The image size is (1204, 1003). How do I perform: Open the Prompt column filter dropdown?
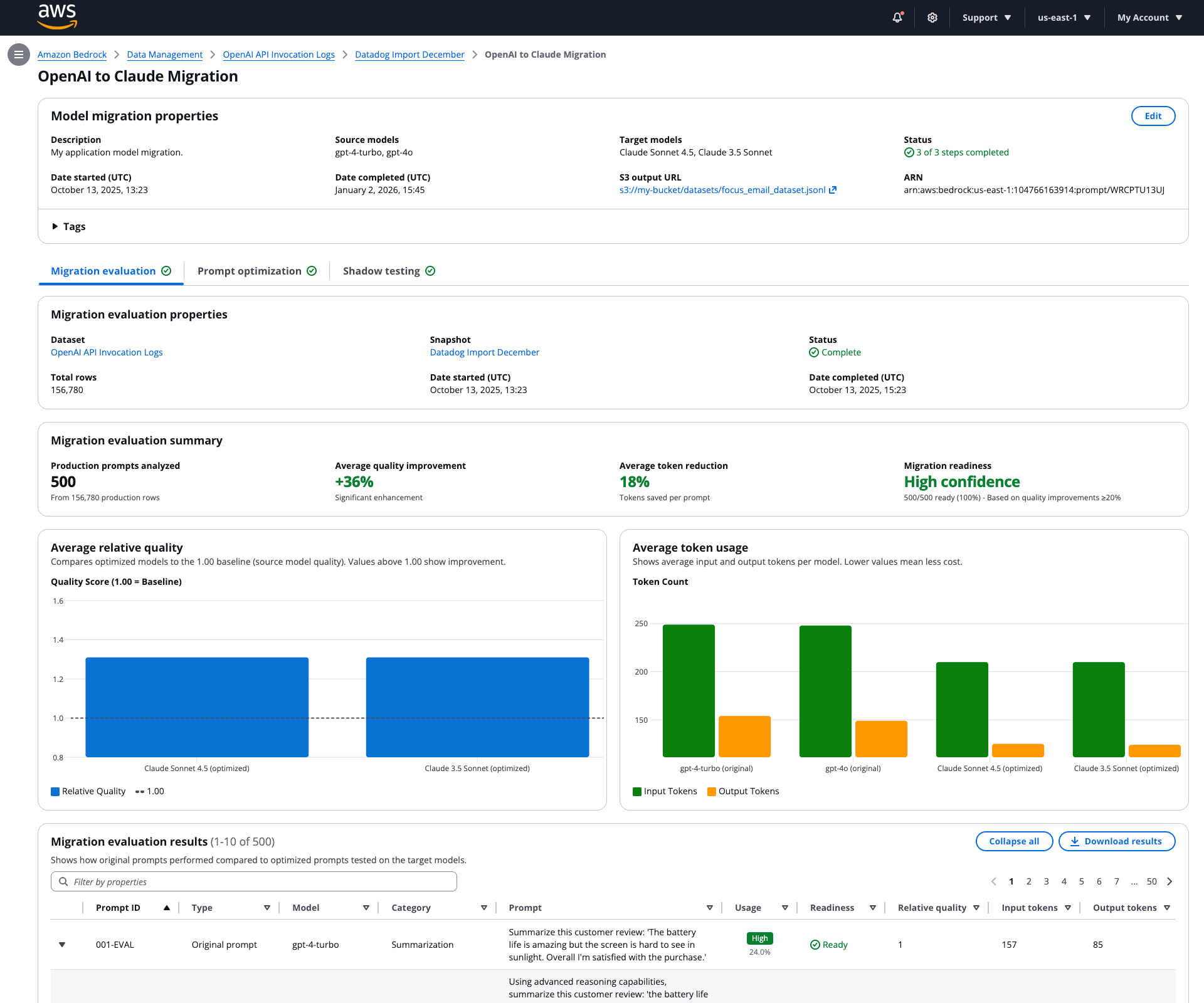coord(710,908)
